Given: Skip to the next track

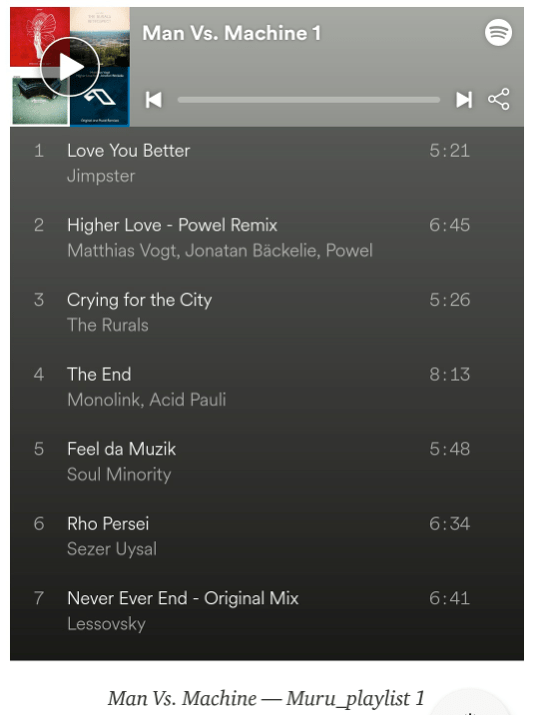Looking at the screenshot, I should [464, 100].
